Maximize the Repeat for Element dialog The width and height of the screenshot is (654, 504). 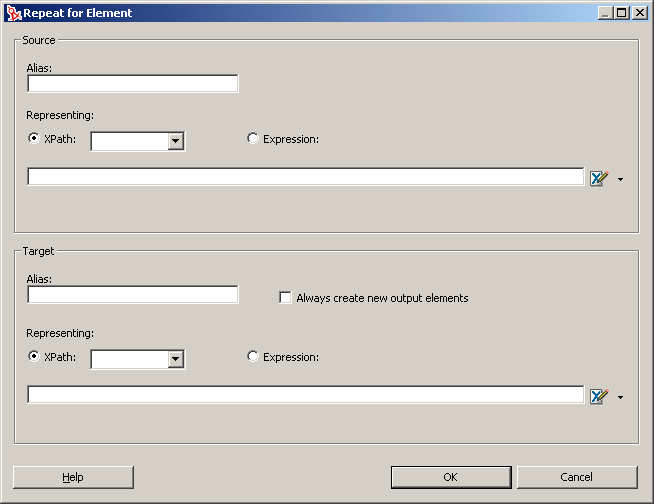[x=621, y=13]
